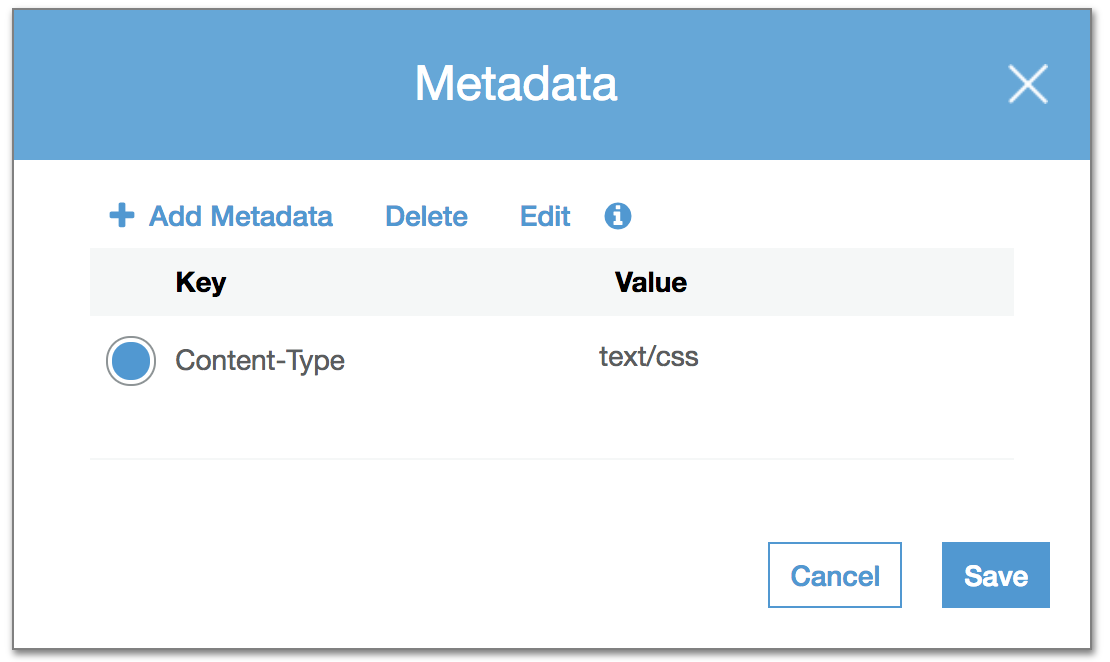Save the metadata changes
The height and width of the screenshot is (662, 1110).
pyautogui.click(x=995, y=575)
